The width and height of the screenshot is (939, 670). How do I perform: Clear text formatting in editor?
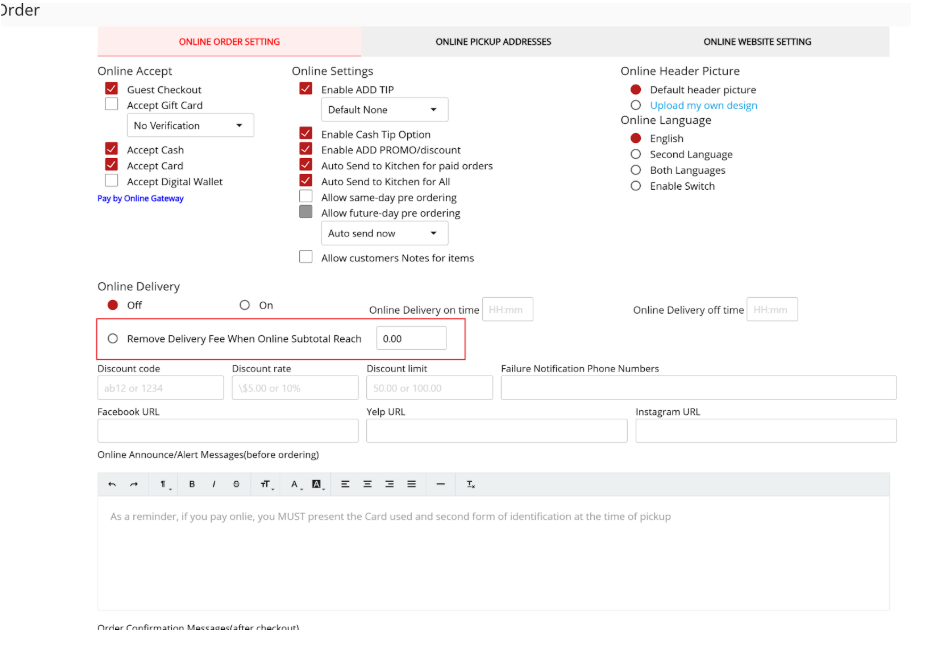click(x=471, y=484)
